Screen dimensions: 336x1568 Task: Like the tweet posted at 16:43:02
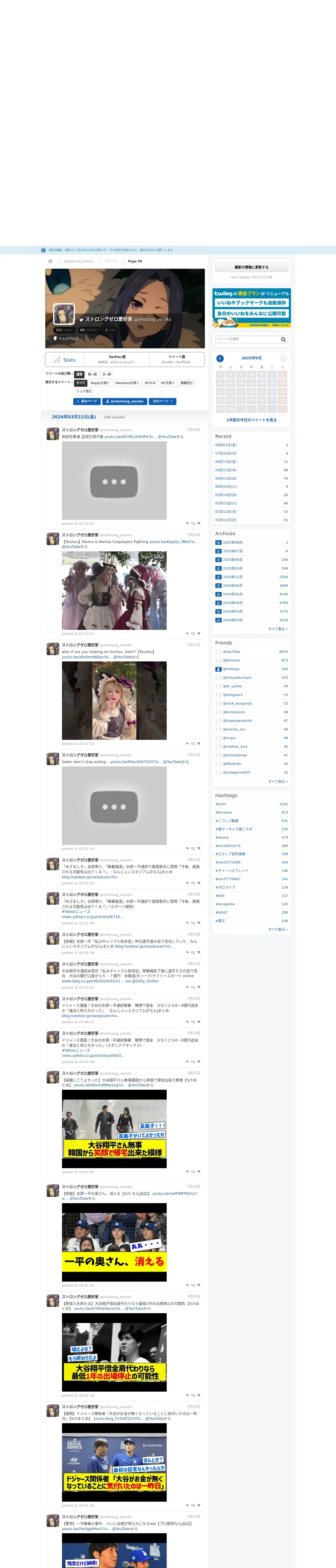(x=199, y=1172)
